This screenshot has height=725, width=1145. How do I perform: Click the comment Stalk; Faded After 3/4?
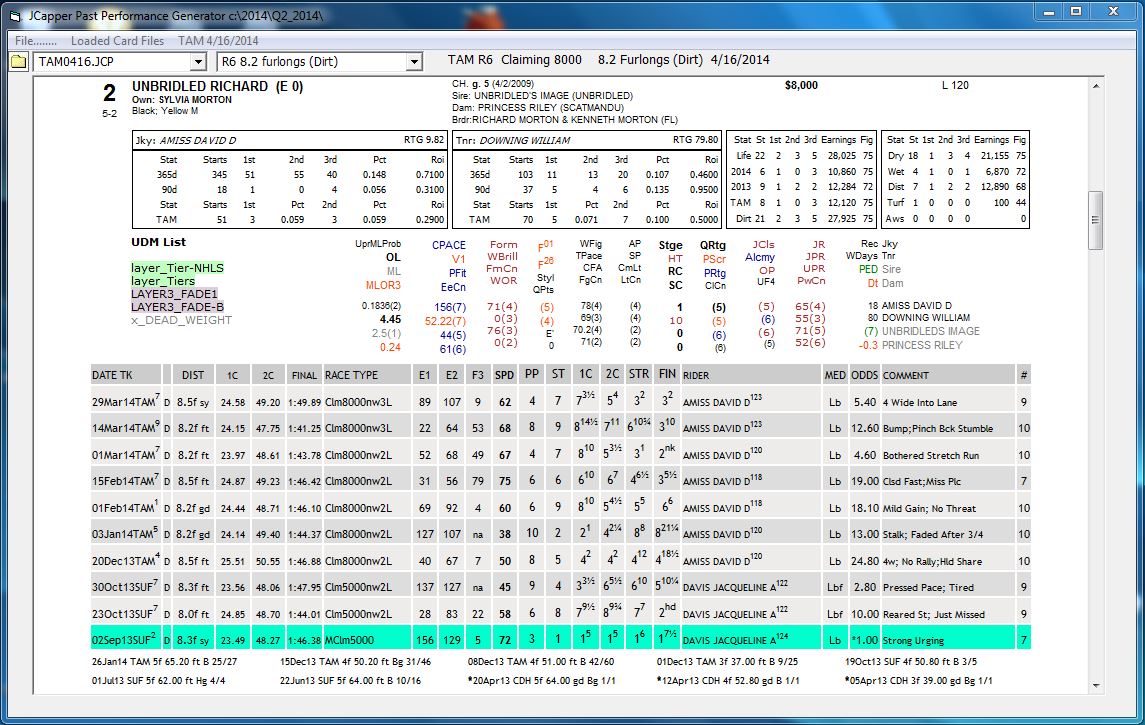coord(933,534)
